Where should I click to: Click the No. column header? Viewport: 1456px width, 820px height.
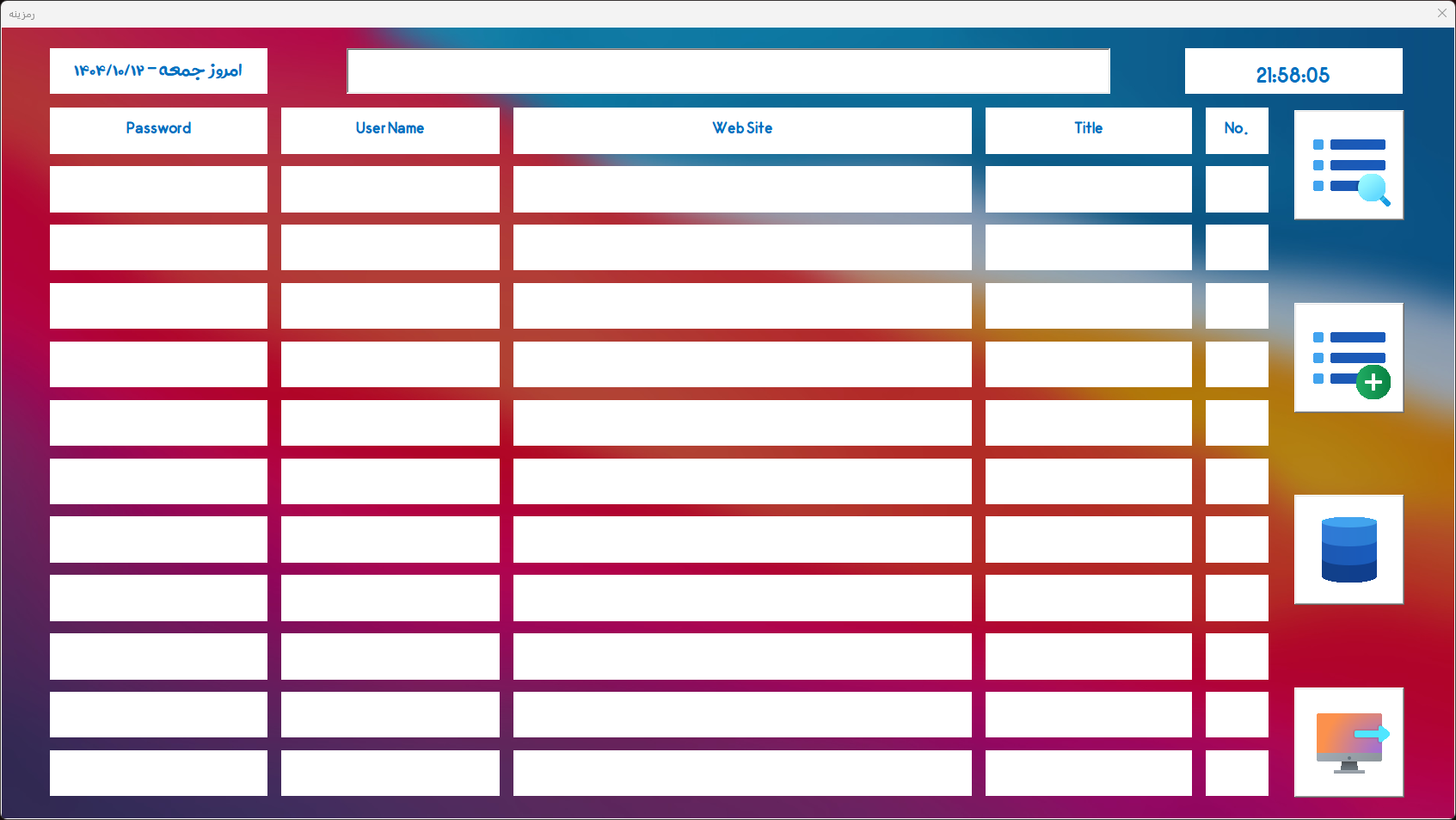click(1236, 130)
